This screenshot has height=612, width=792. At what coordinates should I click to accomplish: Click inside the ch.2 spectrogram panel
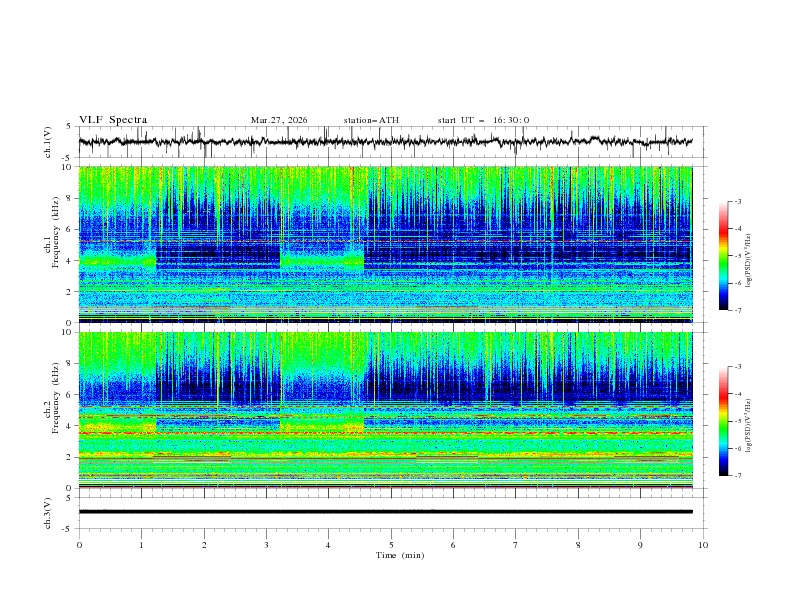385,410
